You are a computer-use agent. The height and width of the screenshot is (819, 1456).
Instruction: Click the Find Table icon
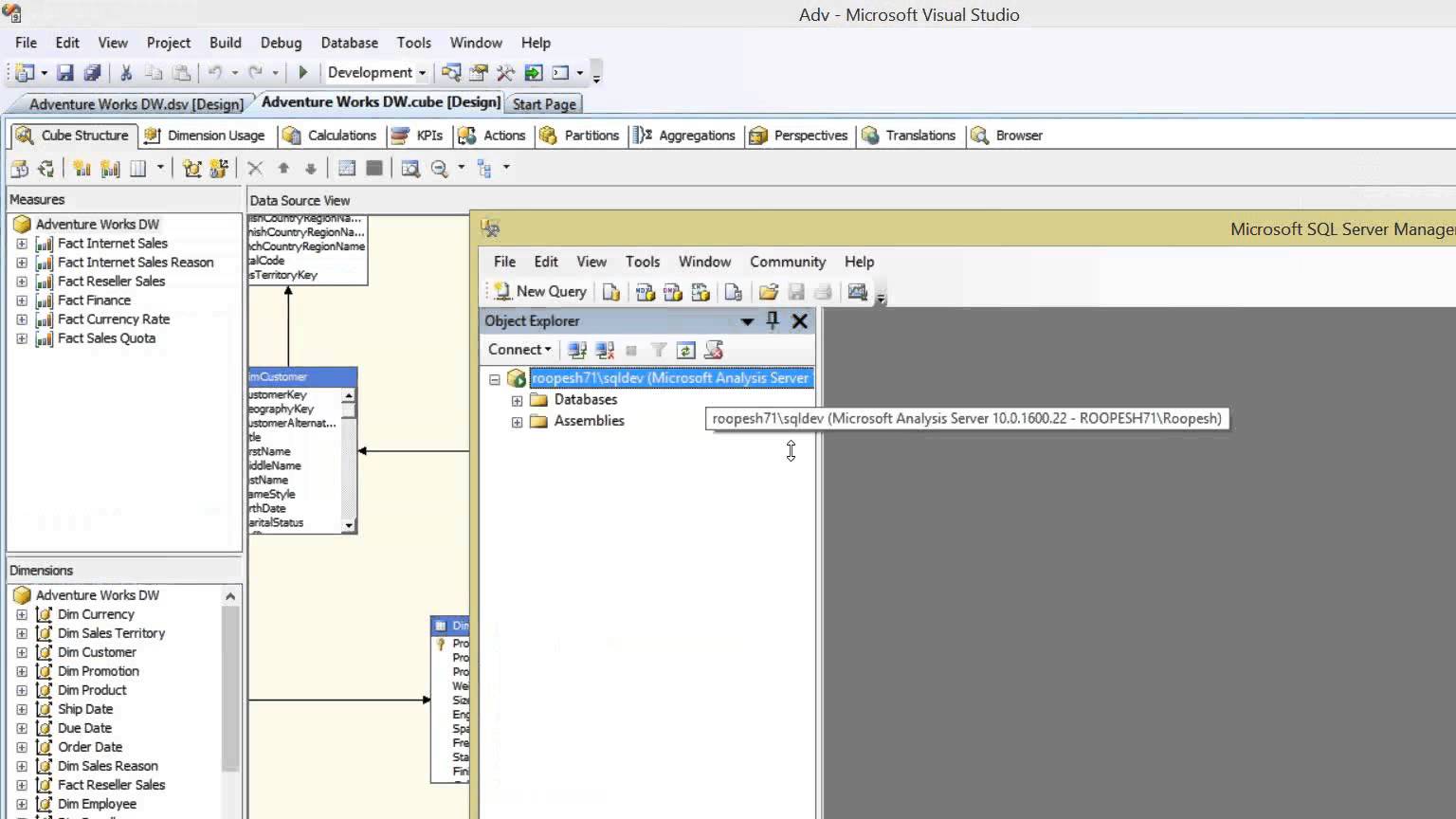(x=410, y=168)
